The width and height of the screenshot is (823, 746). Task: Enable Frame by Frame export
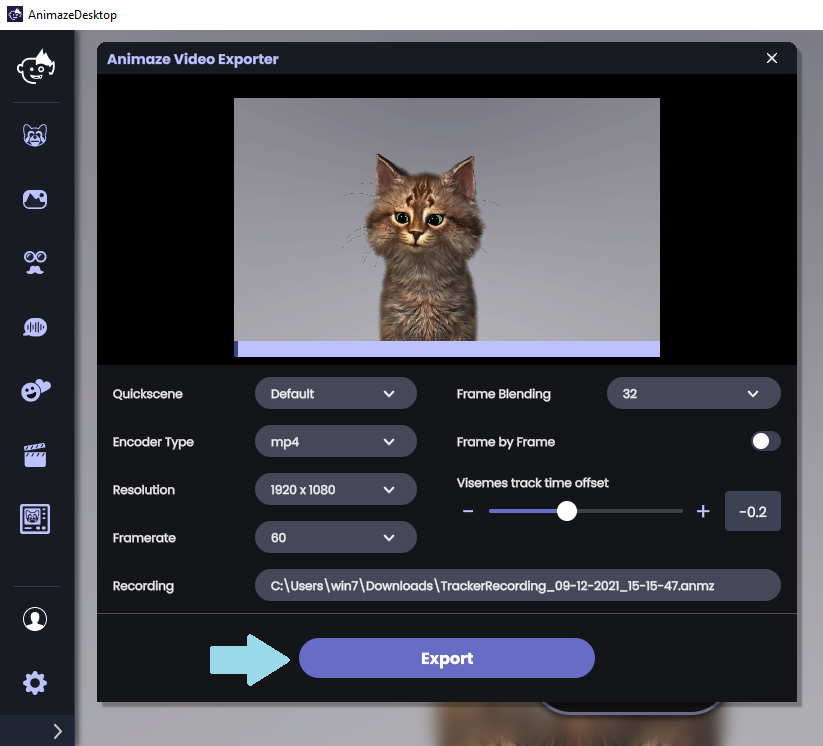(765, 441)
